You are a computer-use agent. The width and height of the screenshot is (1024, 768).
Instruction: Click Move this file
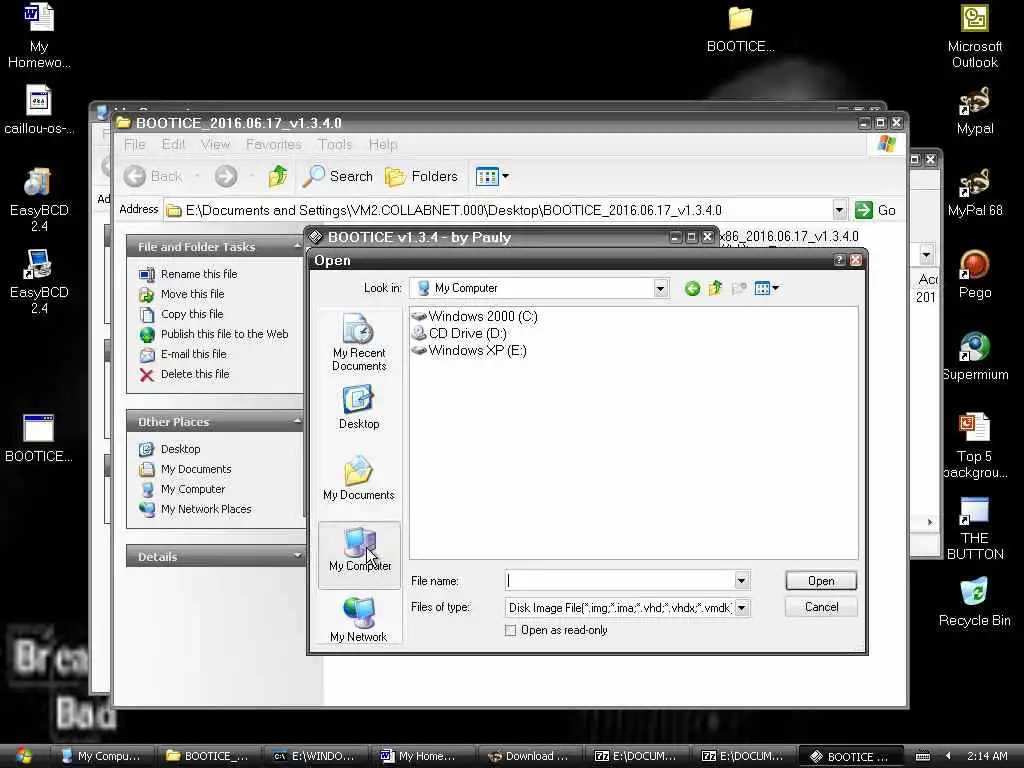click(193, 295)
